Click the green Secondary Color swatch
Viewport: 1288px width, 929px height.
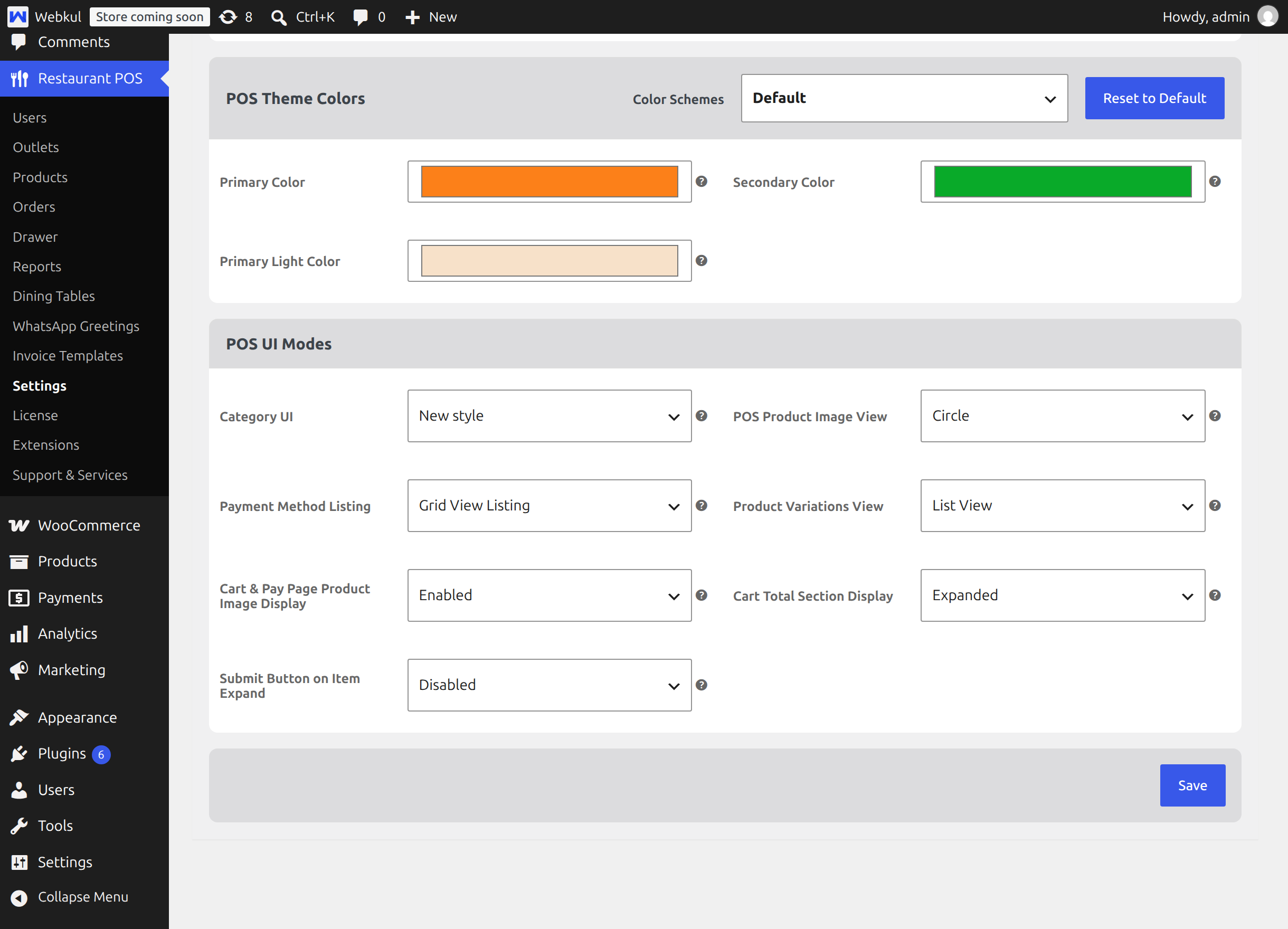1063,182
